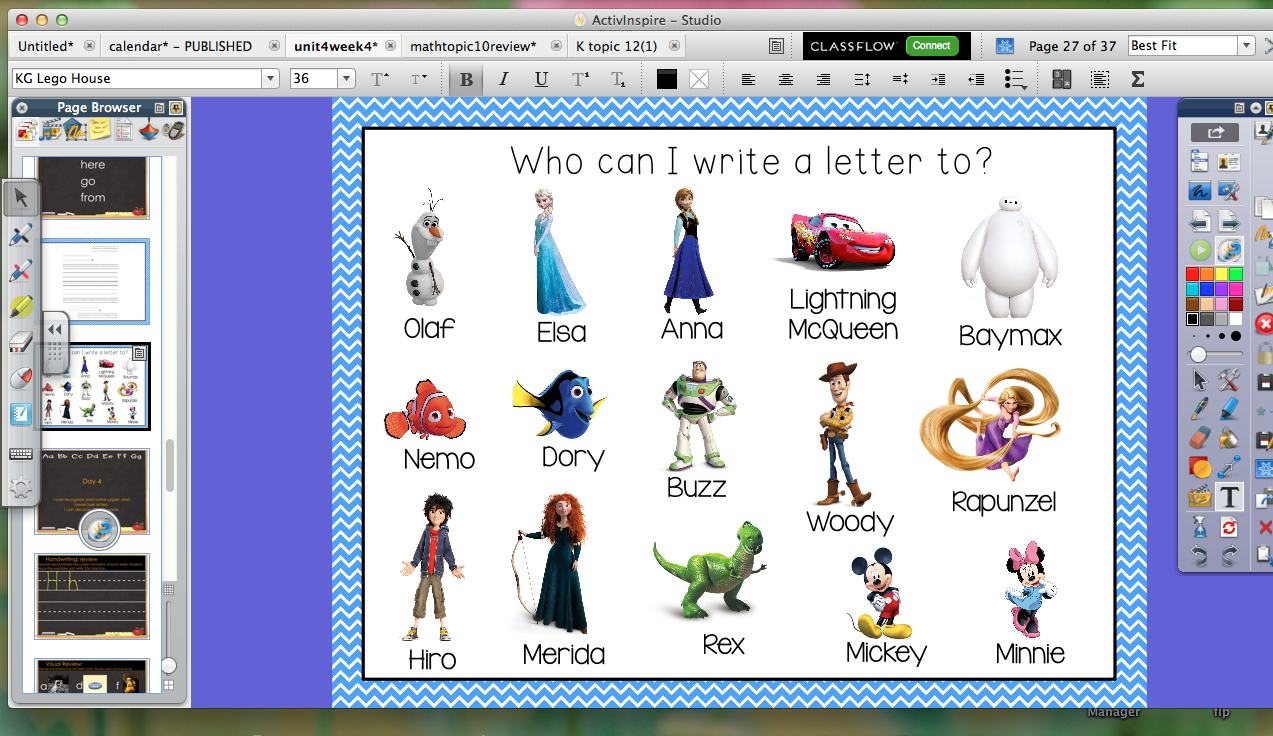
Task: Click the select all text icon
Action: [1100, 79]
